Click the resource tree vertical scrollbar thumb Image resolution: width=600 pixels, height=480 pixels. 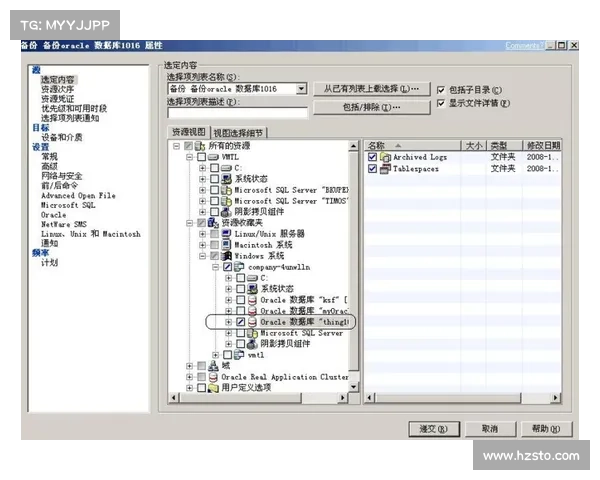point(354,261)
